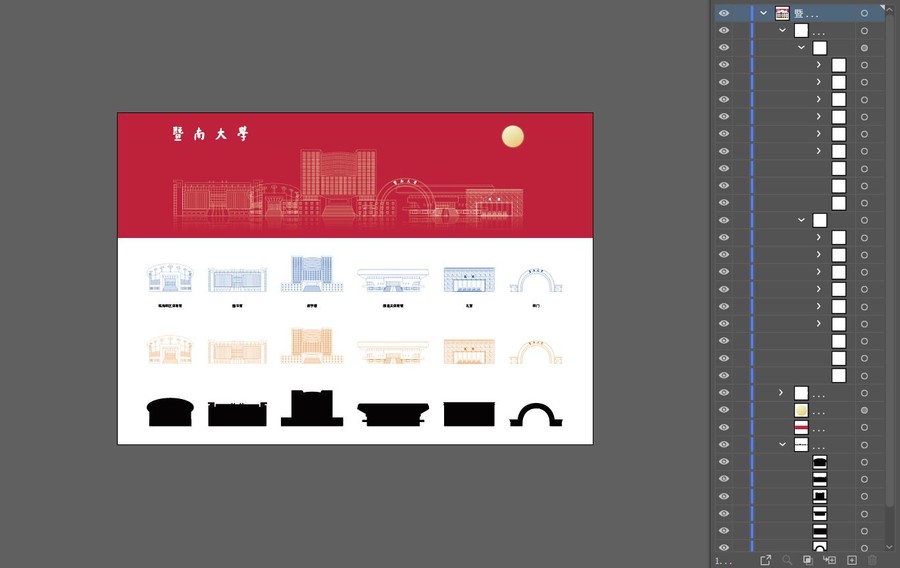Click Make/Release Clipping Mask icon
The height and width of the screenshot is (568, 900).
click(x=808, y=560)
